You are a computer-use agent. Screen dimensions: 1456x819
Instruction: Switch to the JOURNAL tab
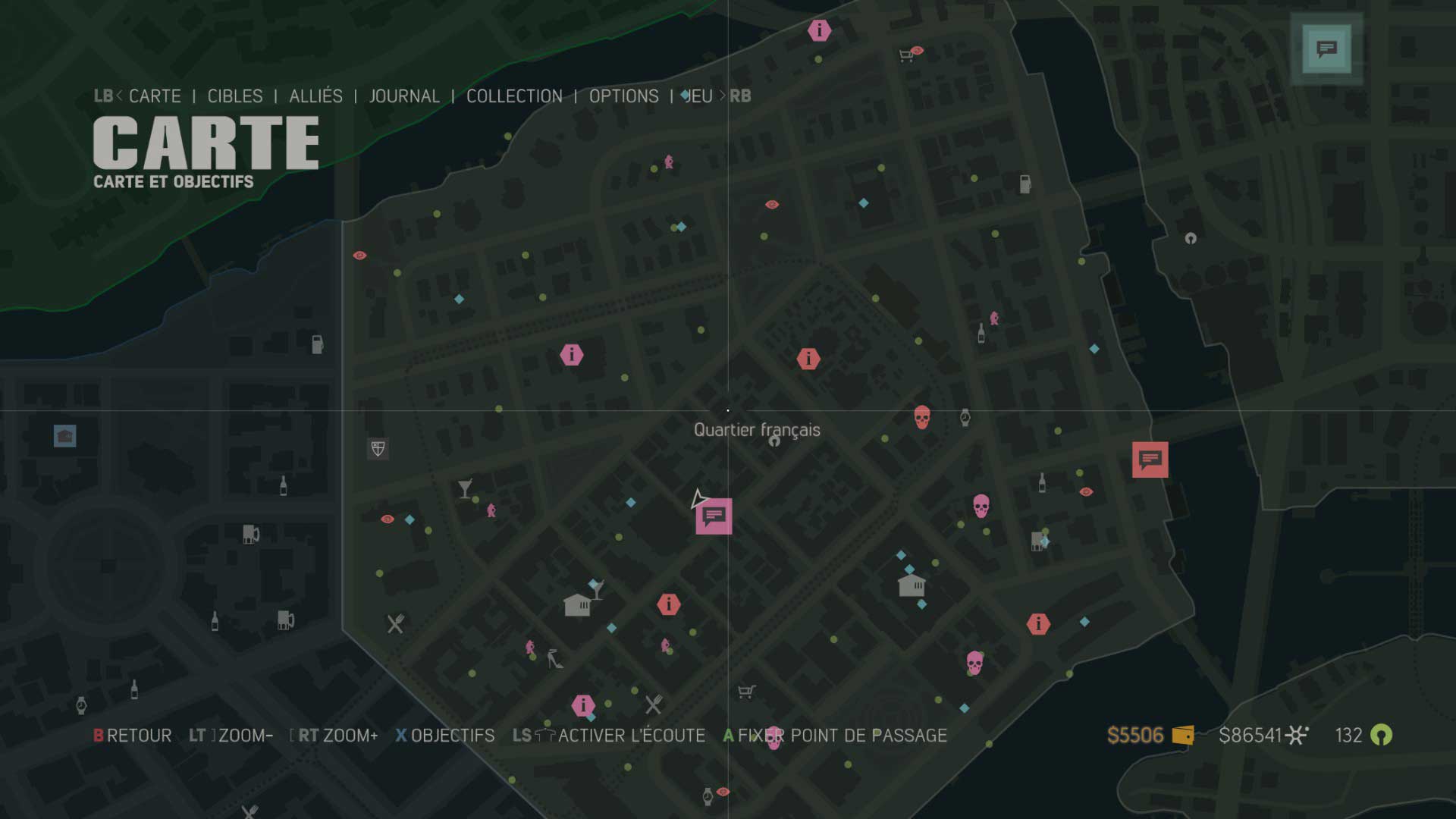[x=404, y=96]
